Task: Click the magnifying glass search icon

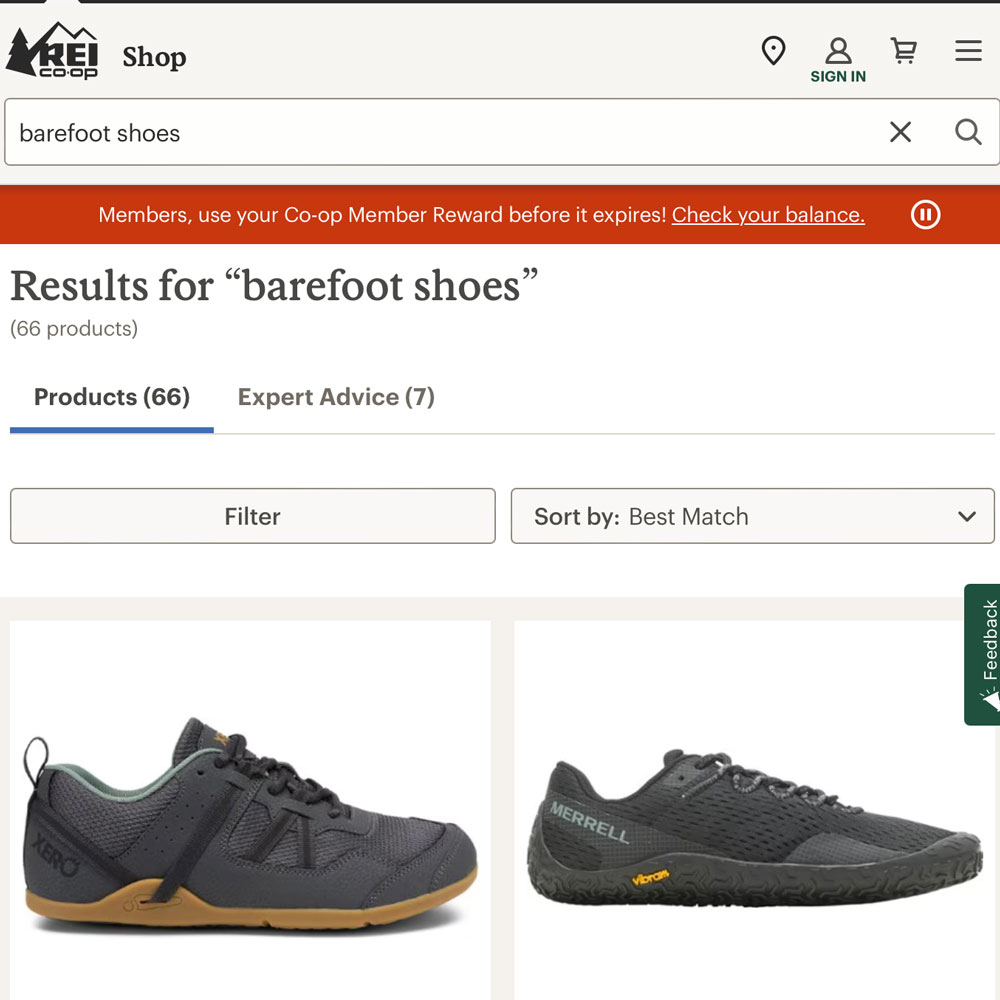Action: click(x=966, y=131)
